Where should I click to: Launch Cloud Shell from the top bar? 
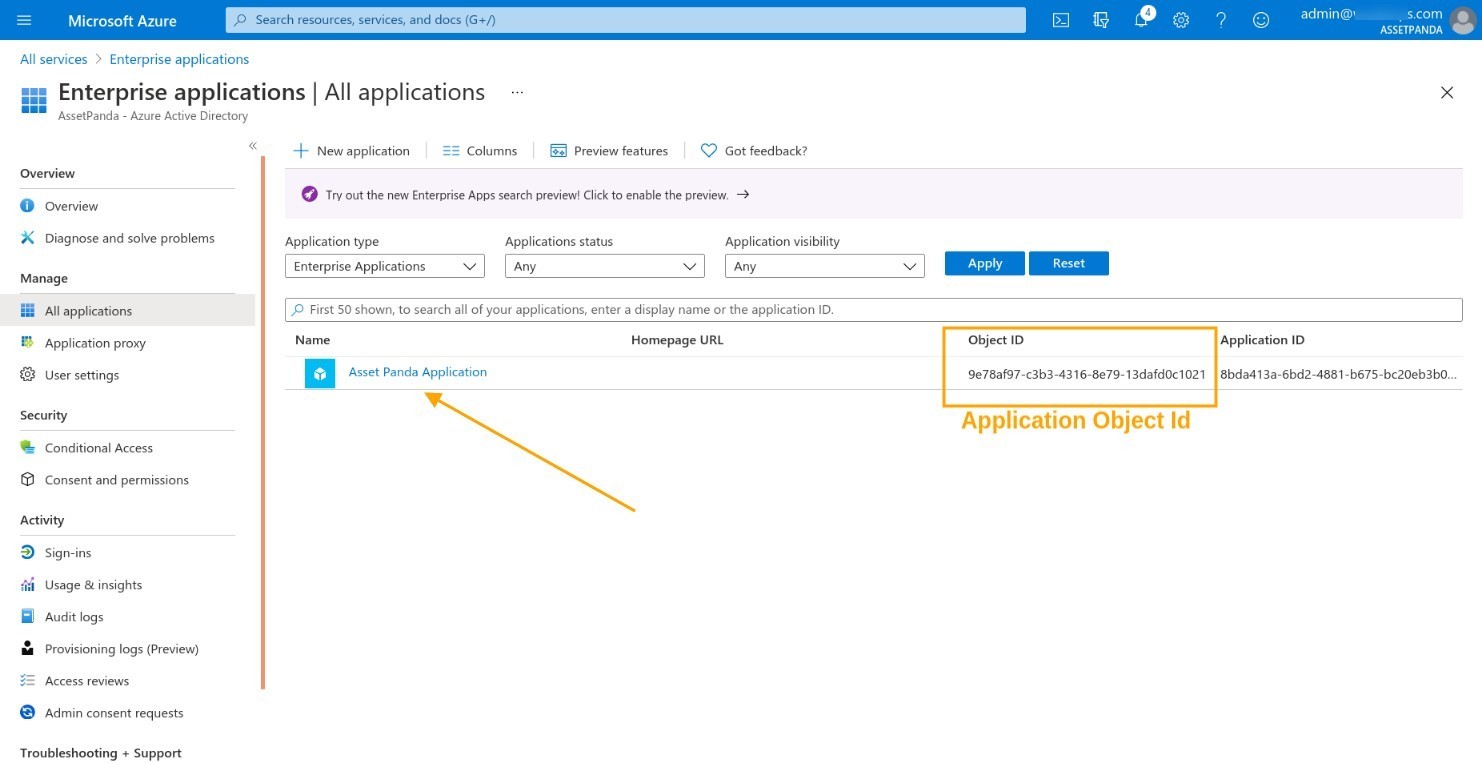pyautogui.click(x=1061, y=20)
